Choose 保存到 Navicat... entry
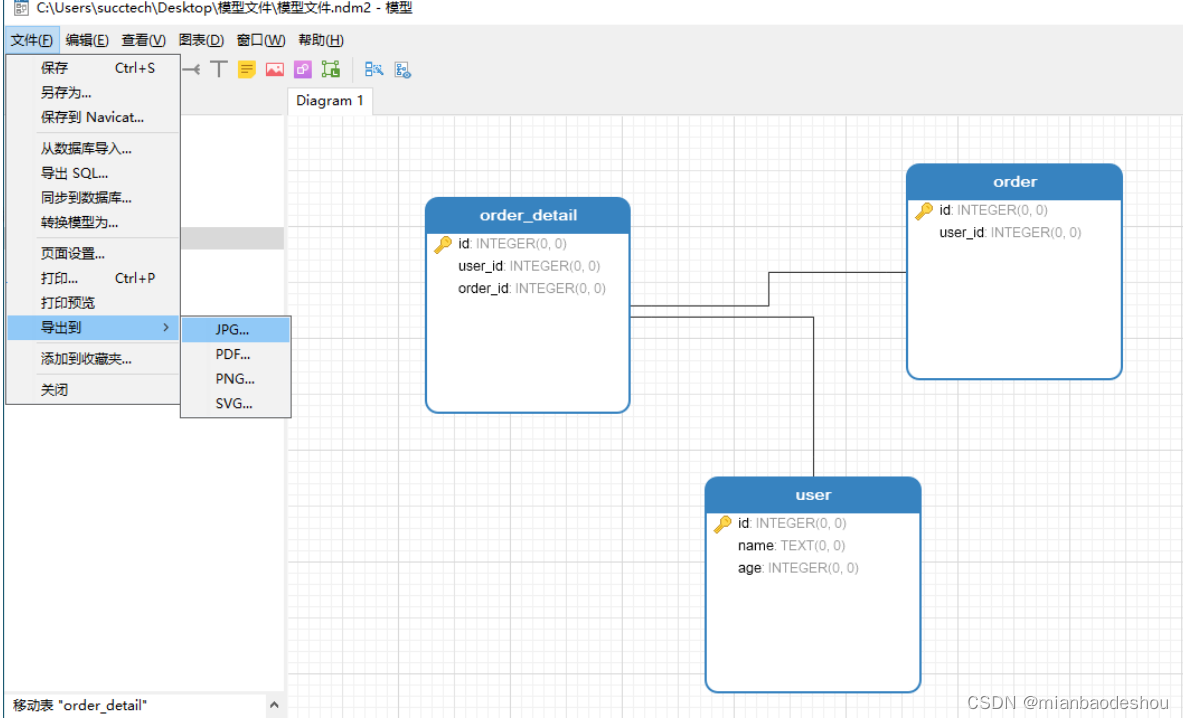 pos(93,117)
